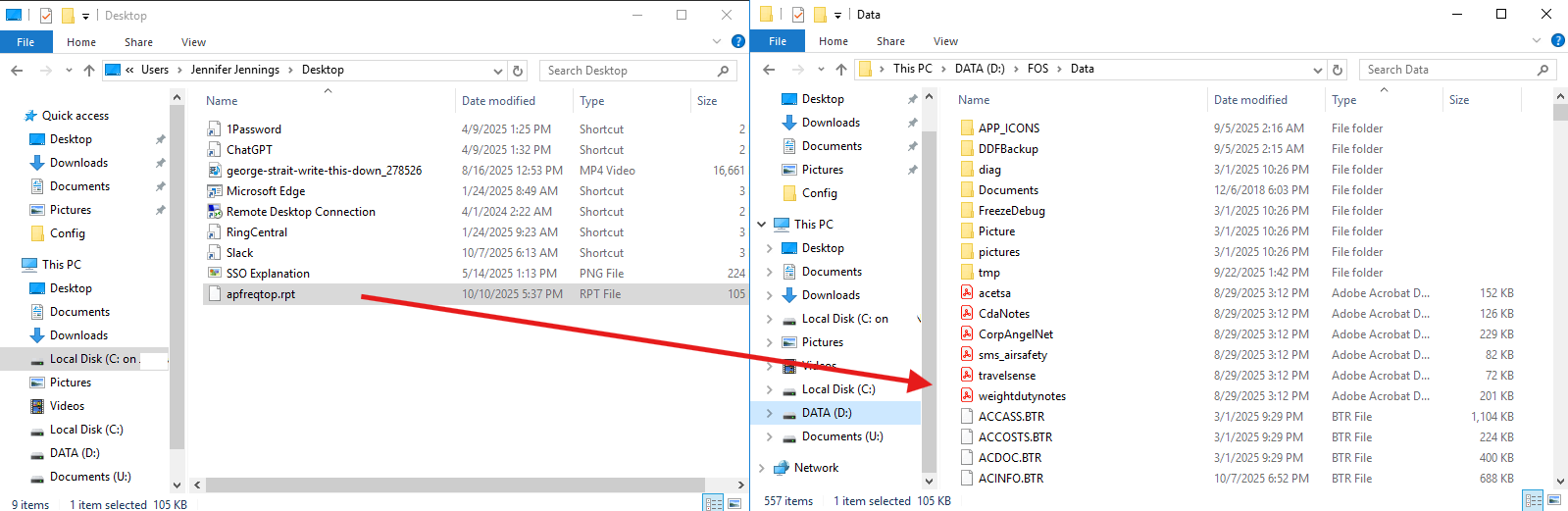
Task: Sort the Data files by Date modified
Action: pos(1250,100)
